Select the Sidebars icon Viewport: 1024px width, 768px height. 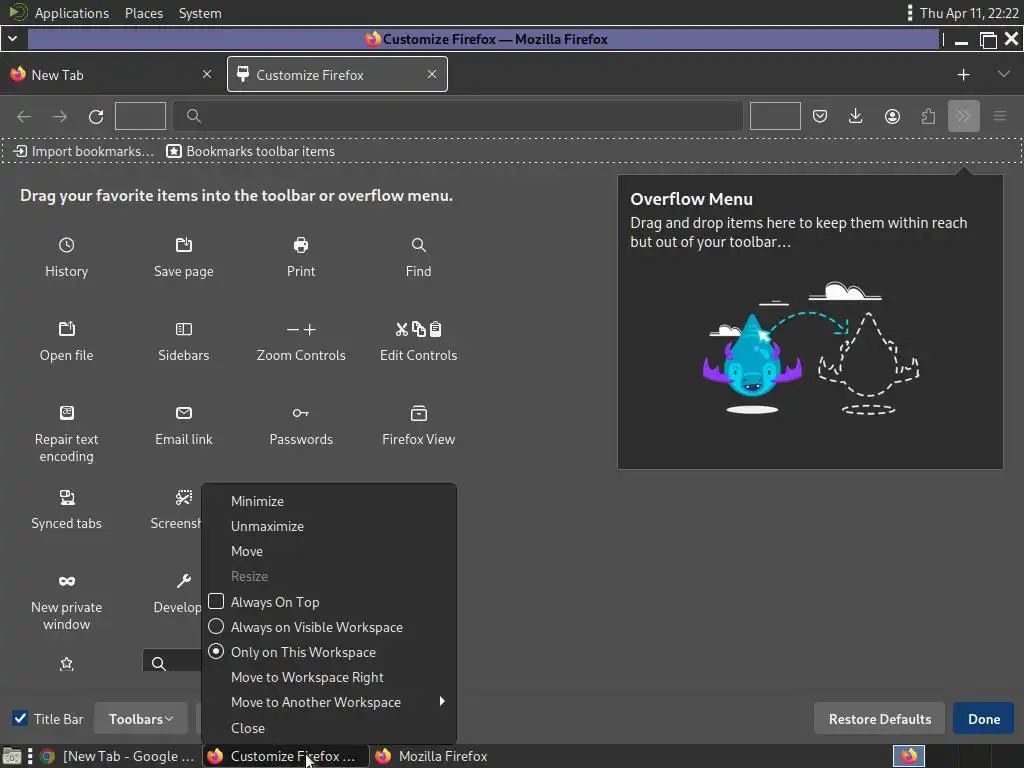click(x=184, y=329)
